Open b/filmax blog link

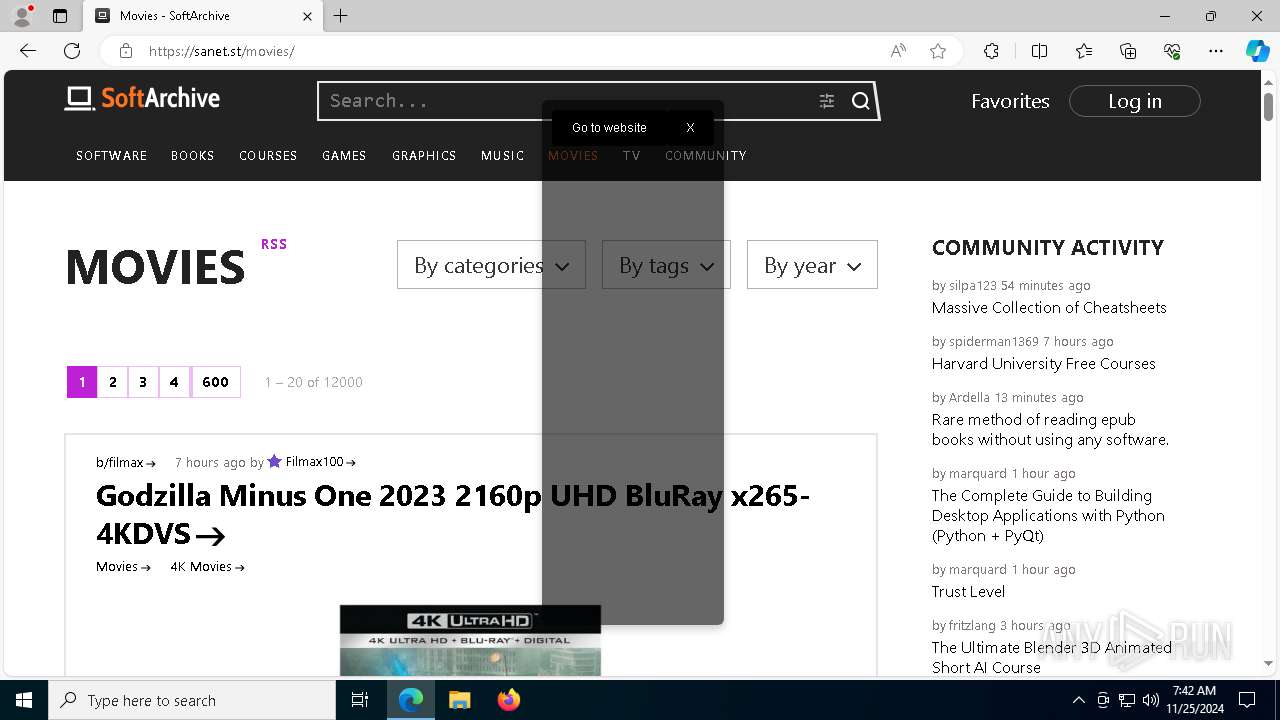(126, 462)
